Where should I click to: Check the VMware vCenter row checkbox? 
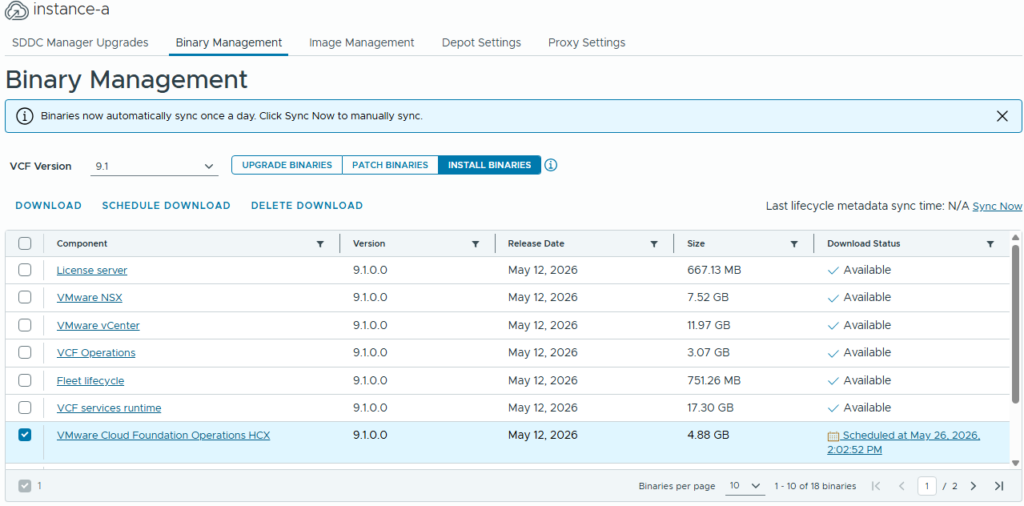[x=24, y=324]
